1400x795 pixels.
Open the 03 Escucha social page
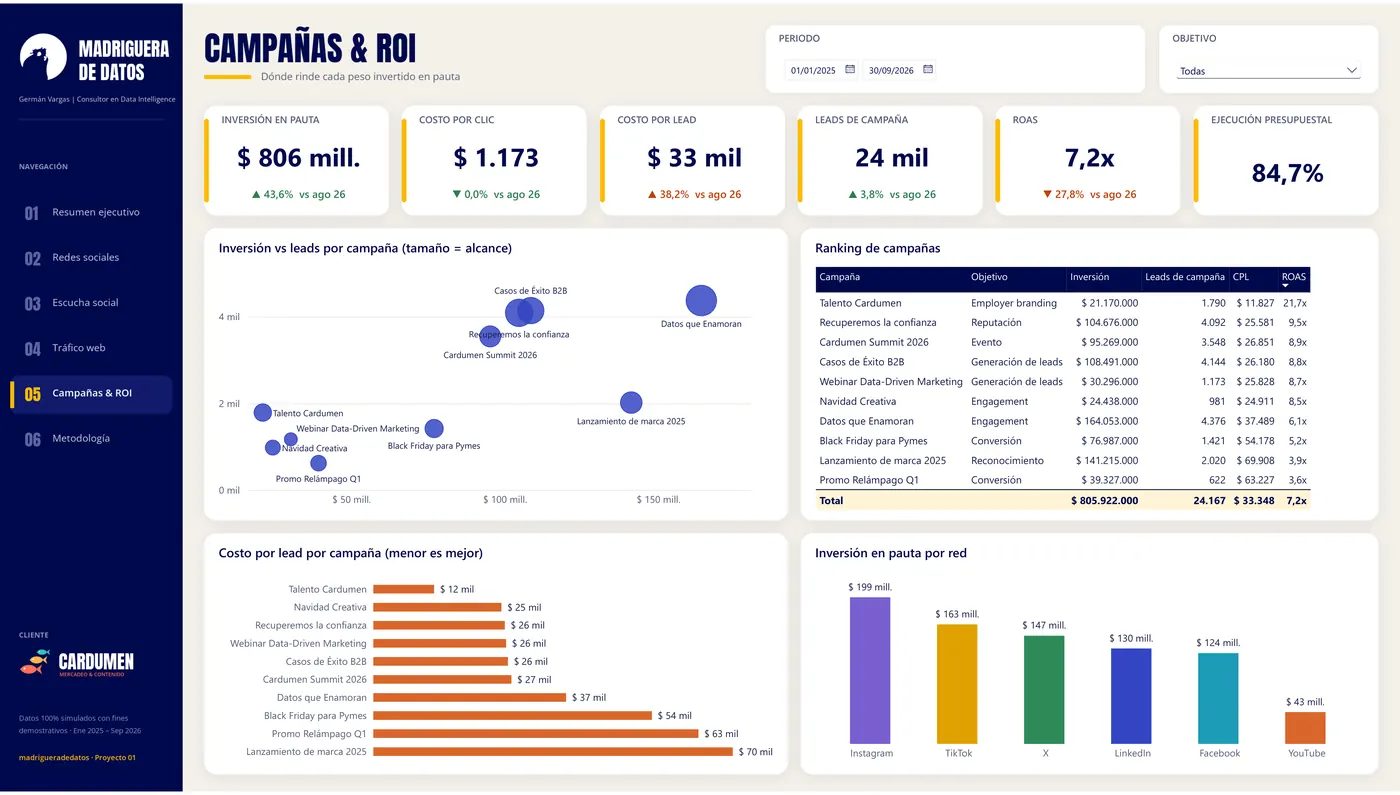[x=91, y=302]
